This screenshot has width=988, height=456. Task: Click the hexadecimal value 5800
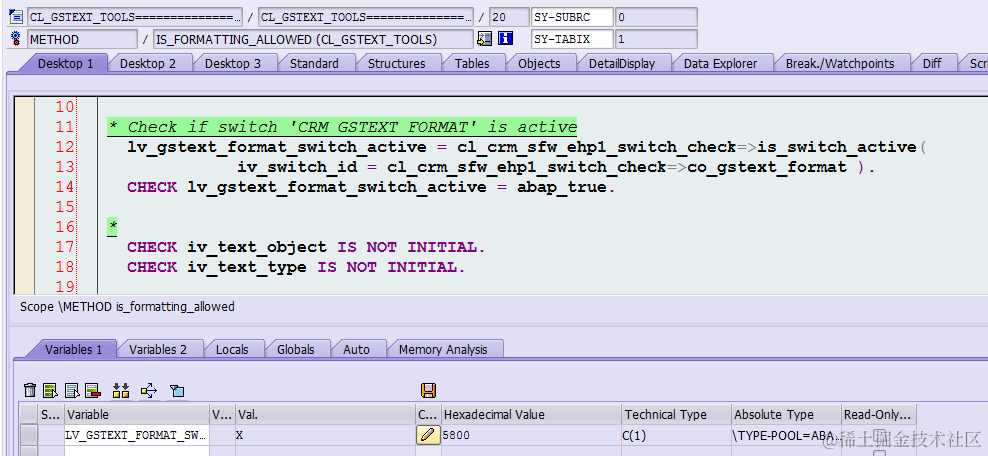click(x=531, y=435)
